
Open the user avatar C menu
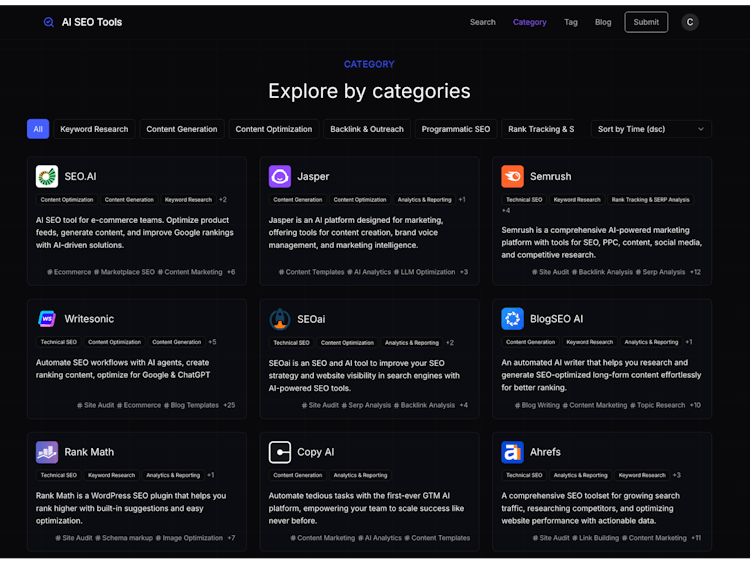coord(690,22)
